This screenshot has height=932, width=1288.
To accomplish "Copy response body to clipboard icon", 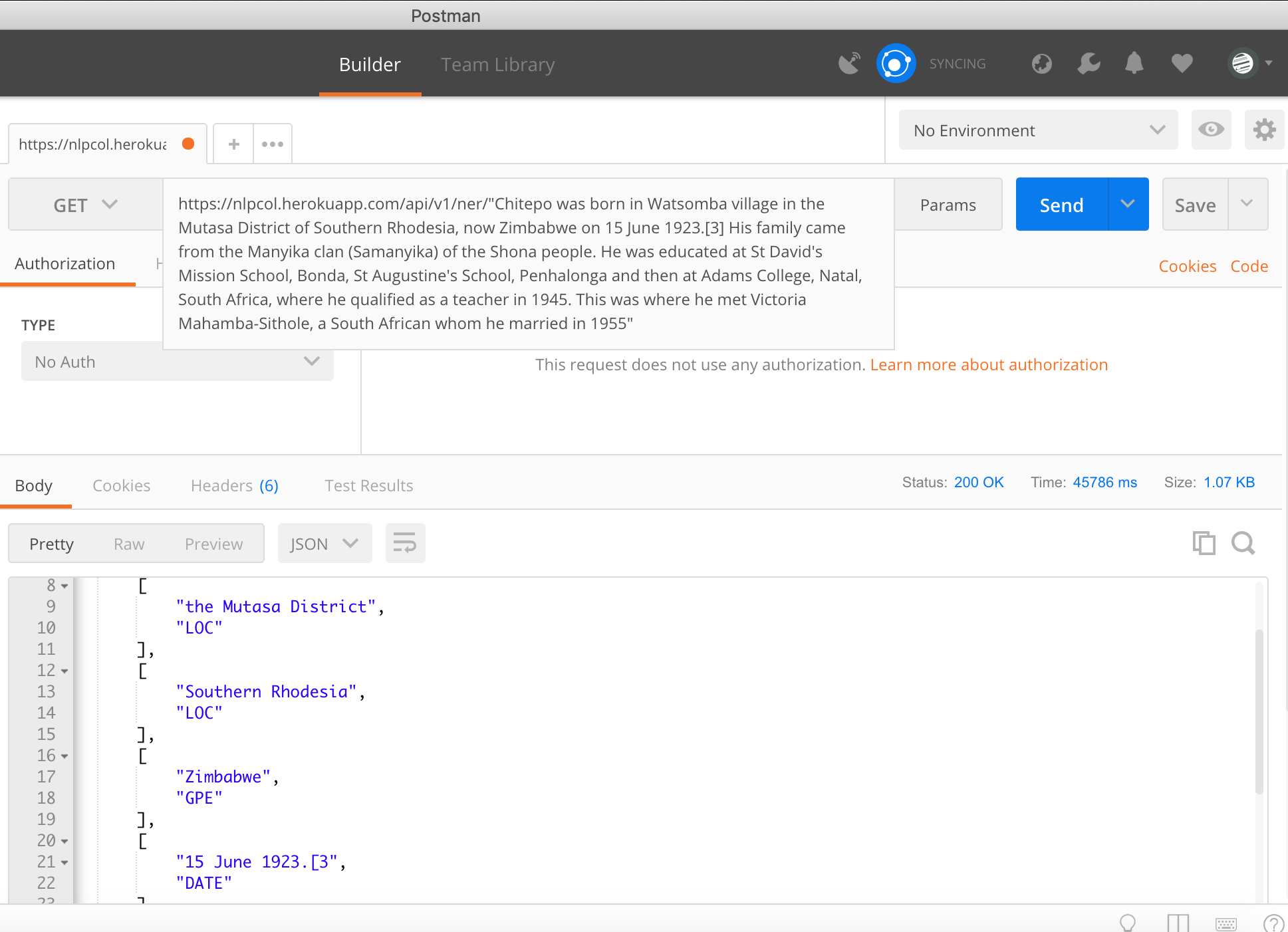I will (1204, 543).
